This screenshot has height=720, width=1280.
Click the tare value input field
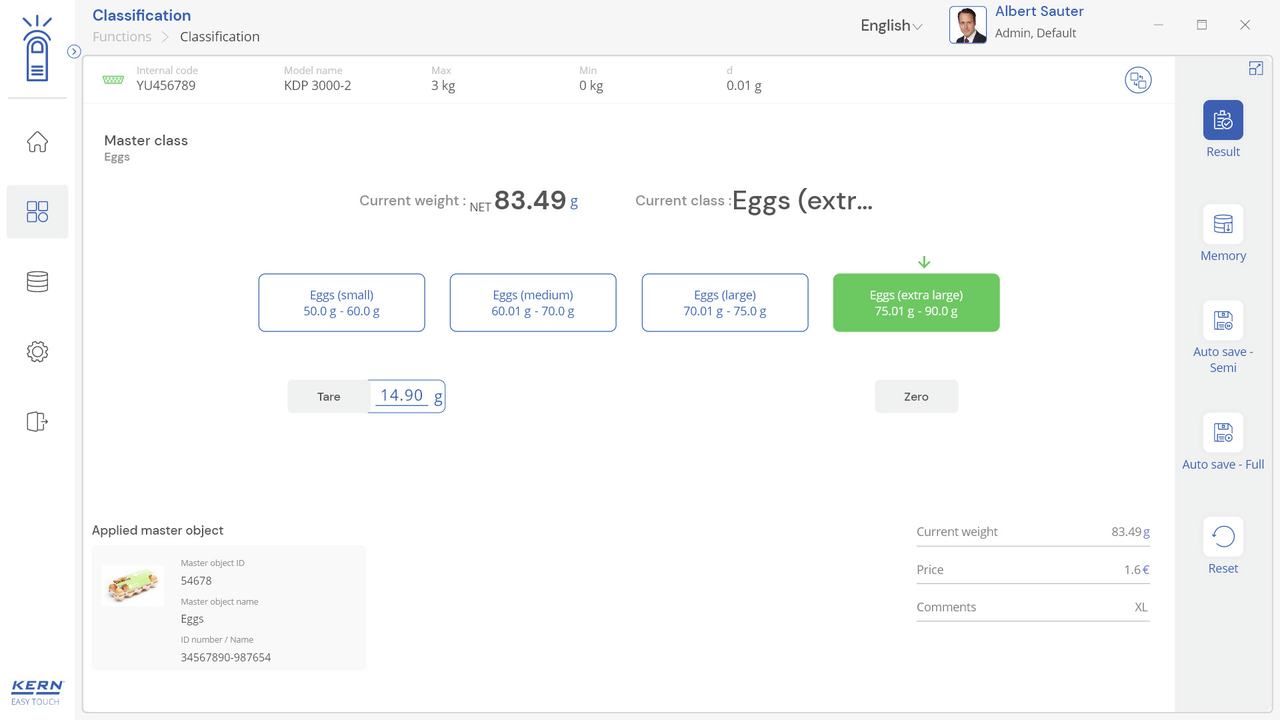(x=403, y=396)
